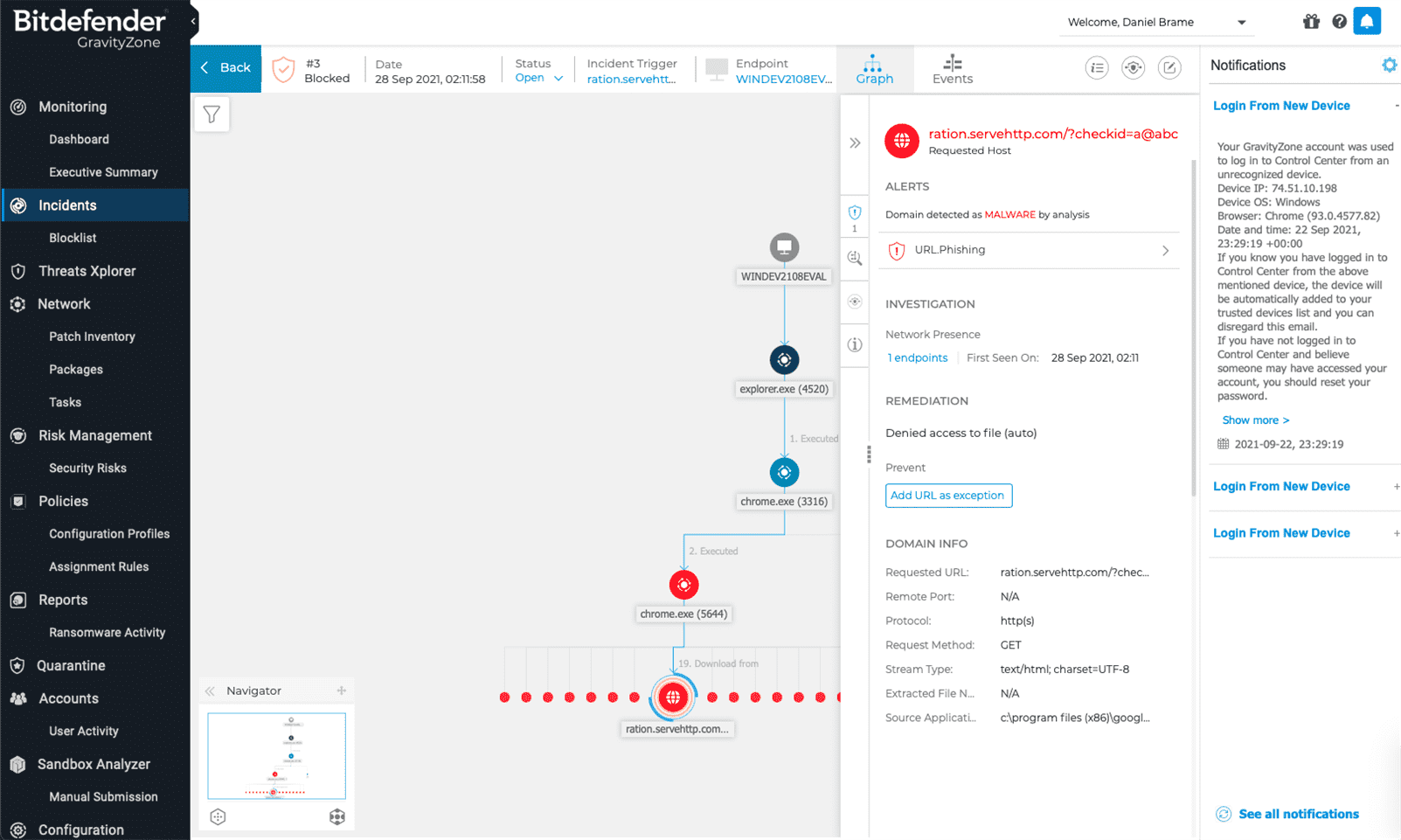Select the chrome.exe (3316) process node

pos(784,472)
